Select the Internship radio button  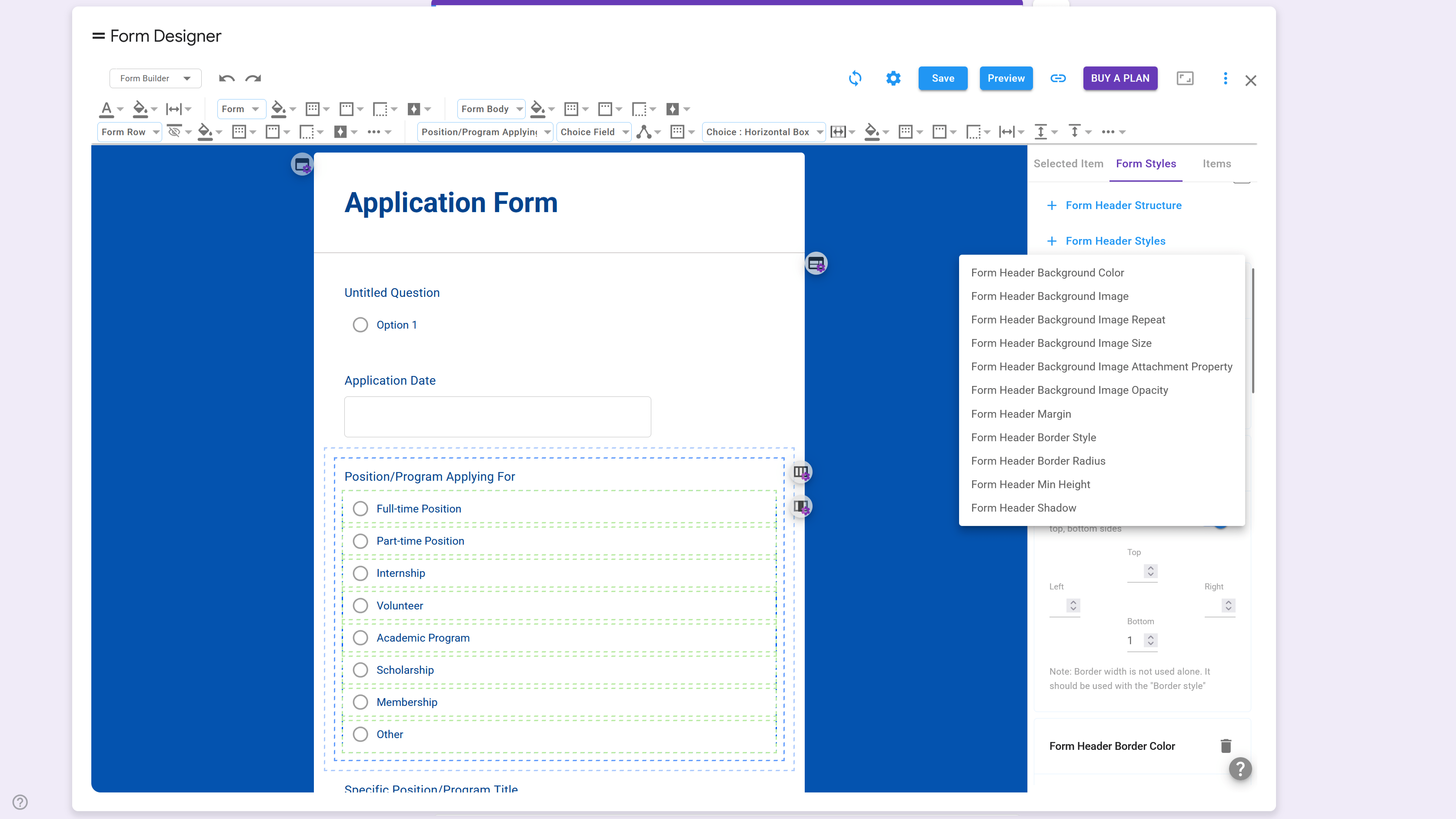360,573
